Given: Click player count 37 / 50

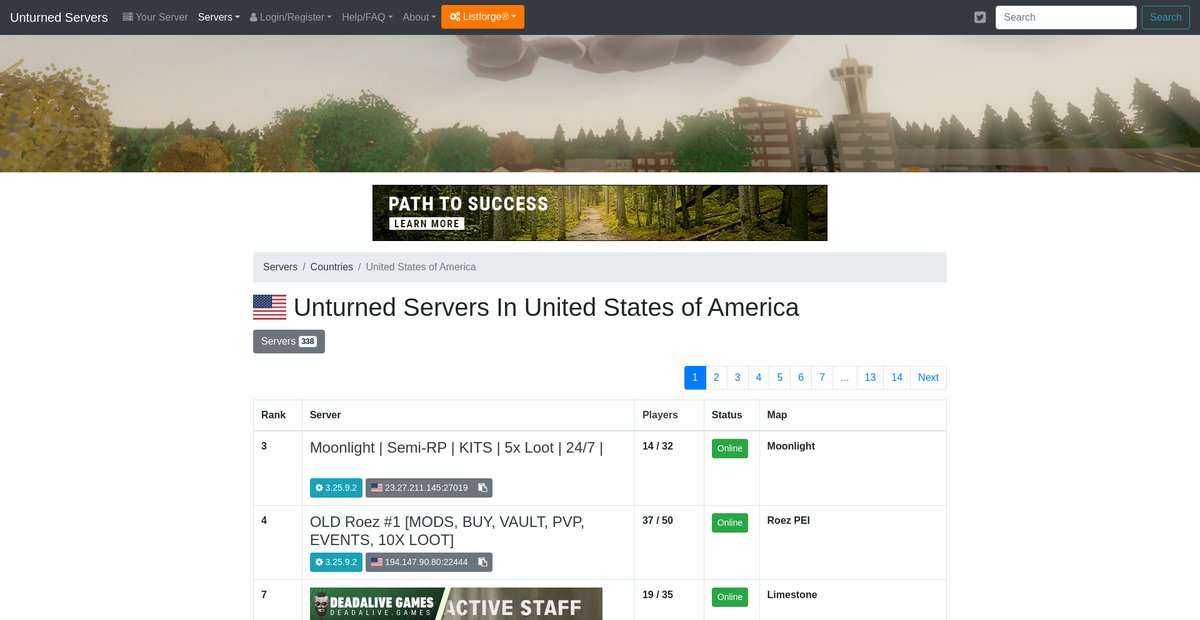Looking at the screenshot, I should 658,520.
